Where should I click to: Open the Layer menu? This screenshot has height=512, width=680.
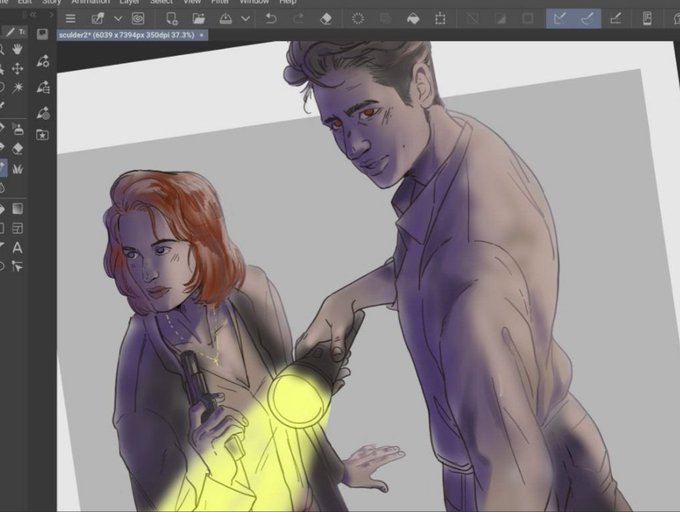coord(130,2)
